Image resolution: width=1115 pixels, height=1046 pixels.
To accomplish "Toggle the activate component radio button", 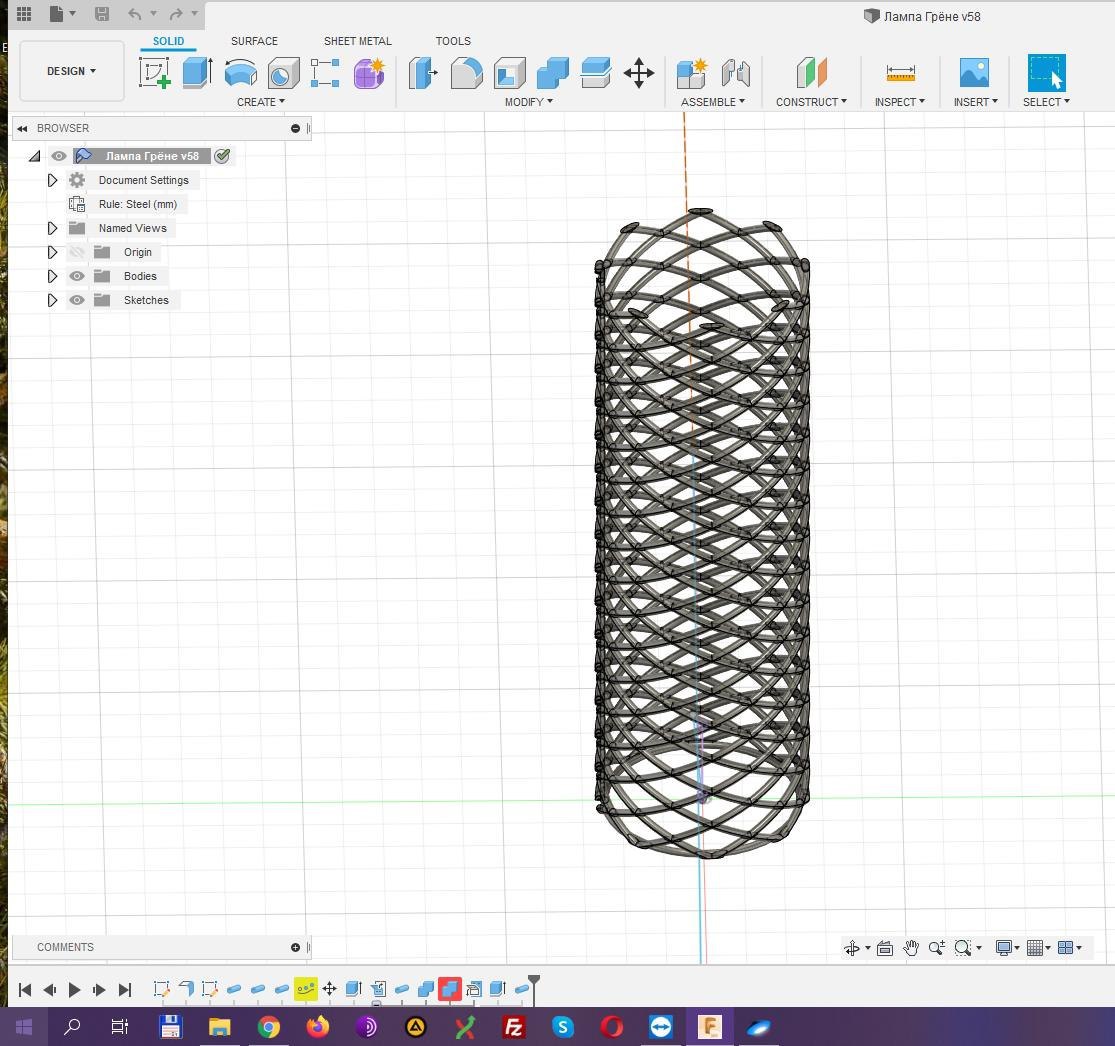I will coord(223,156).
